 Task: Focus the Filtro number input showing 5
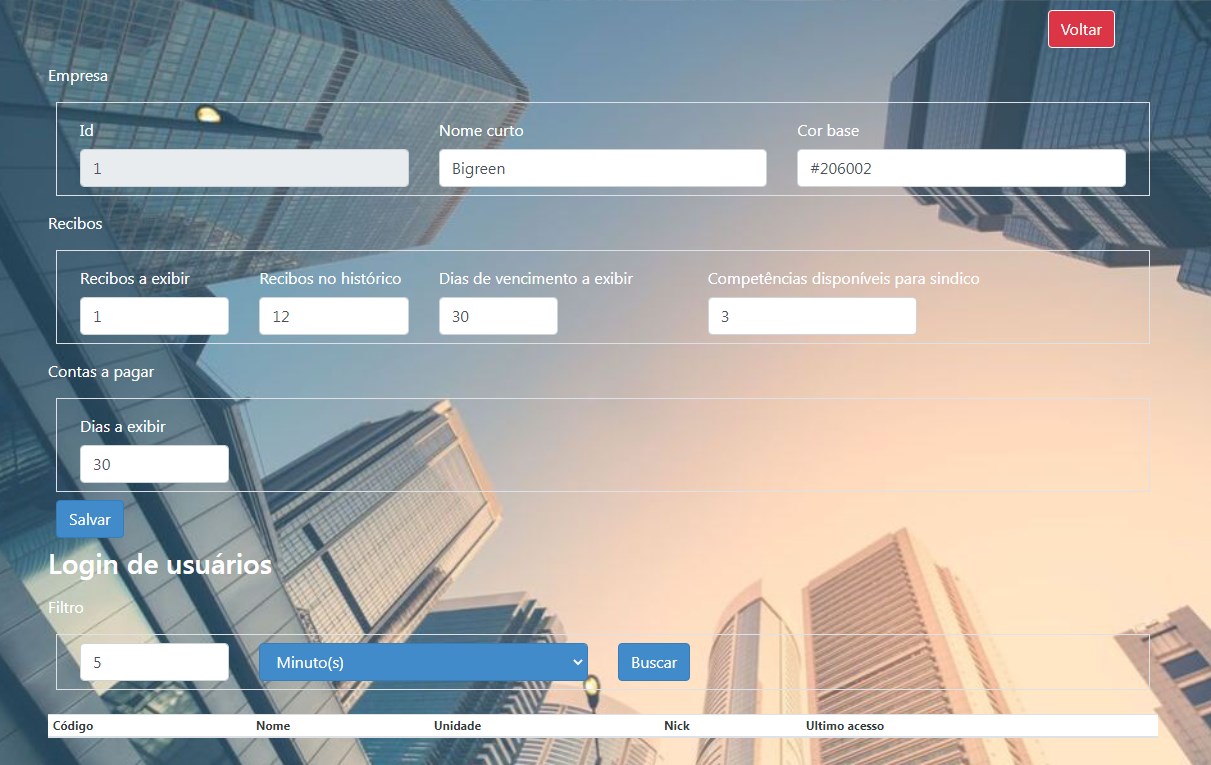pyautogui.click(x=154, y=662)
